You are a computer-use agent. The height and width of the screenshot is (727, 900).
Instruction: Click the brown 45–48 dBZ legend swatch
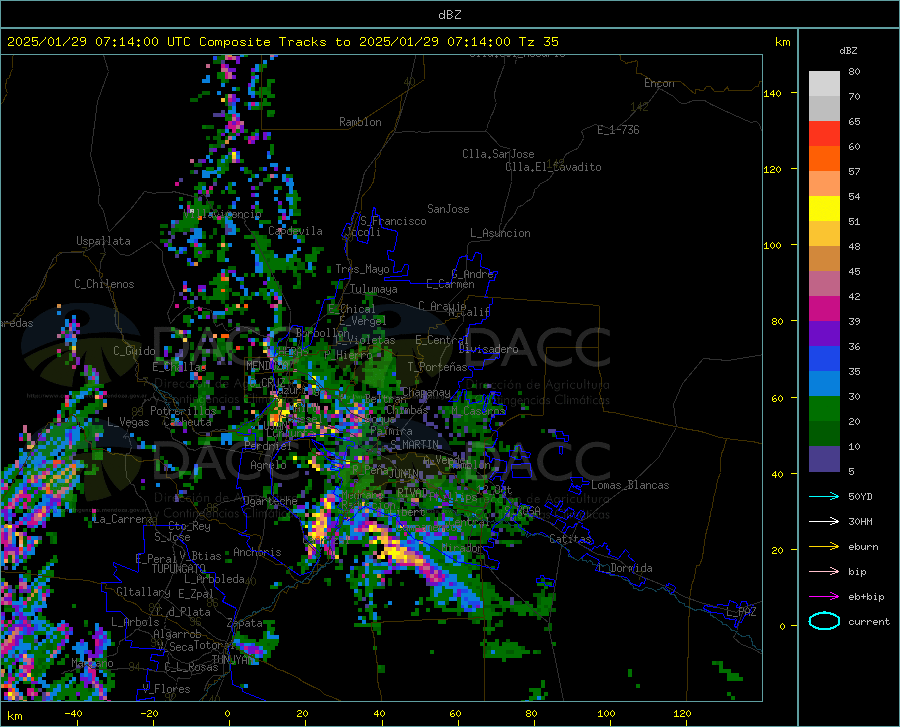824,259
